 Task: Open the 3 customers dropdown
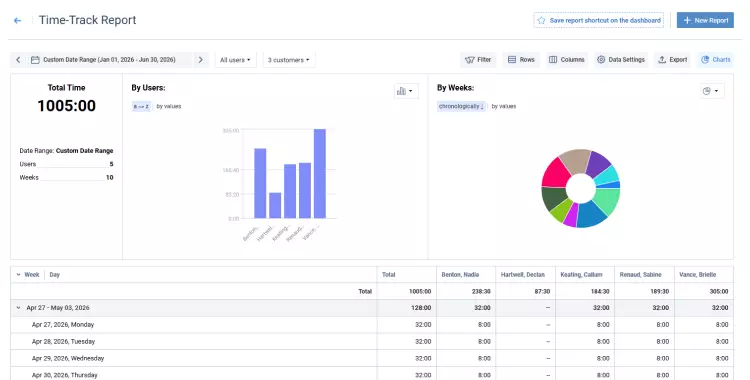click(x=288, y=60)
